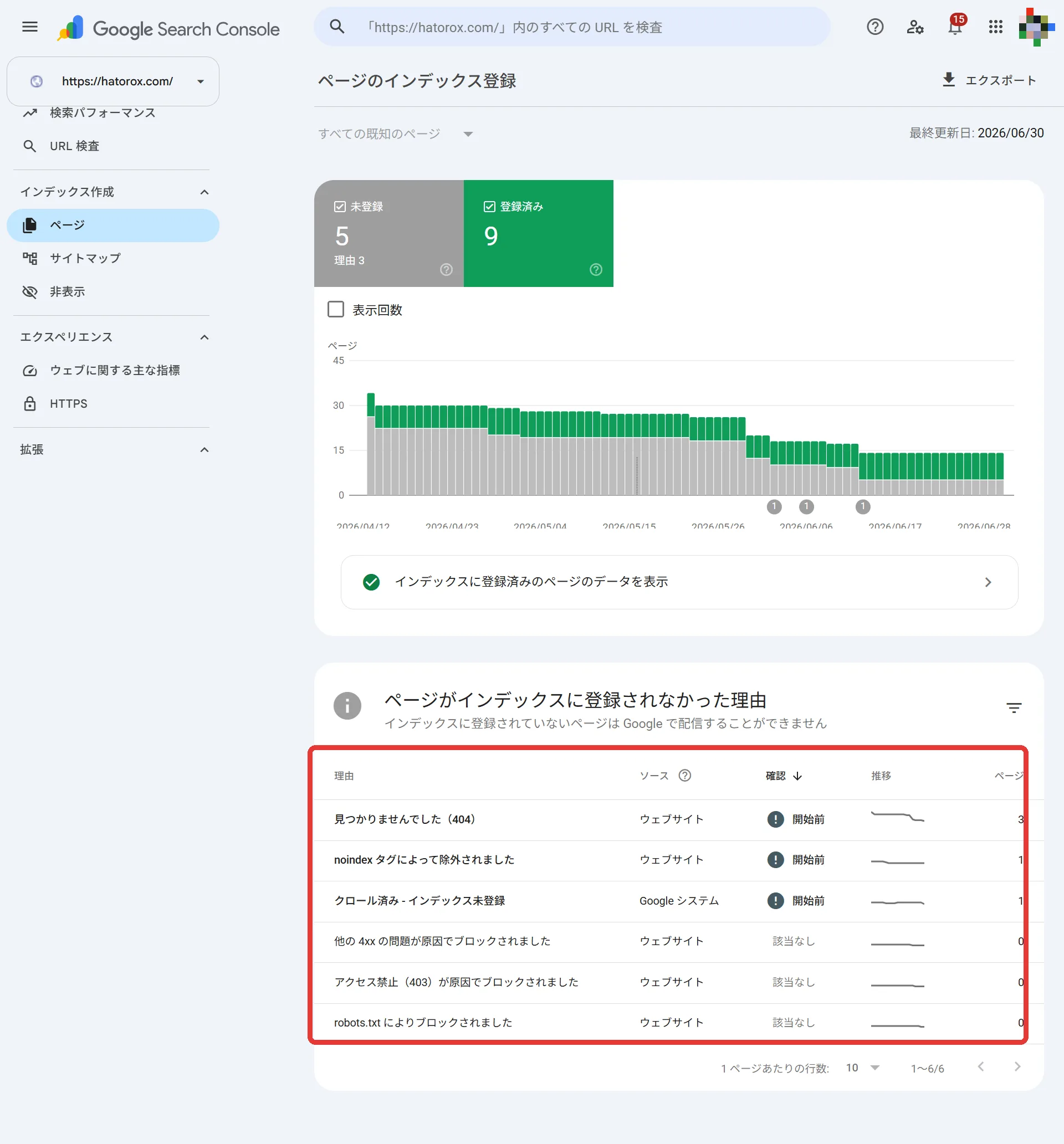Screen dimensions: 1064x1144
Task: Enable the 表示回数 checkbox
Action: (x=336, y=310)
